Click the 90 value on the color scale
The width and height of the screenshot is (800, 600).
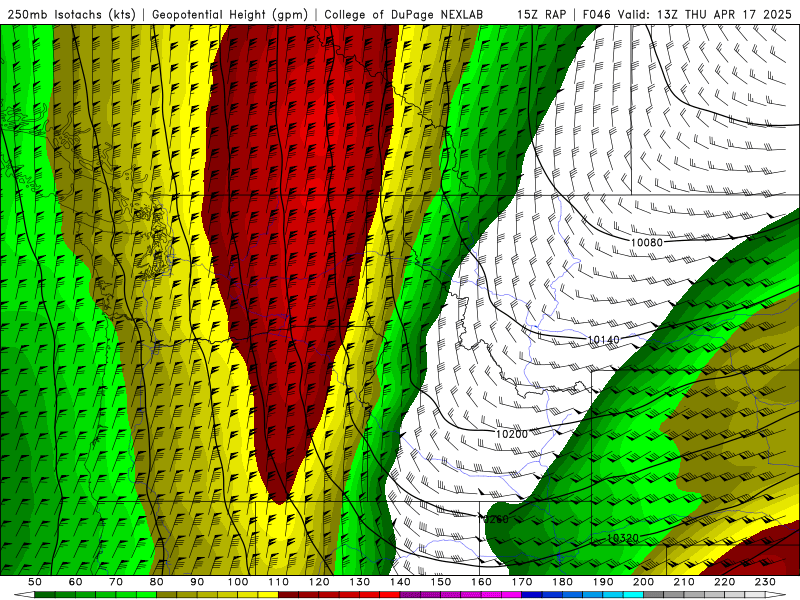point(197,582)
